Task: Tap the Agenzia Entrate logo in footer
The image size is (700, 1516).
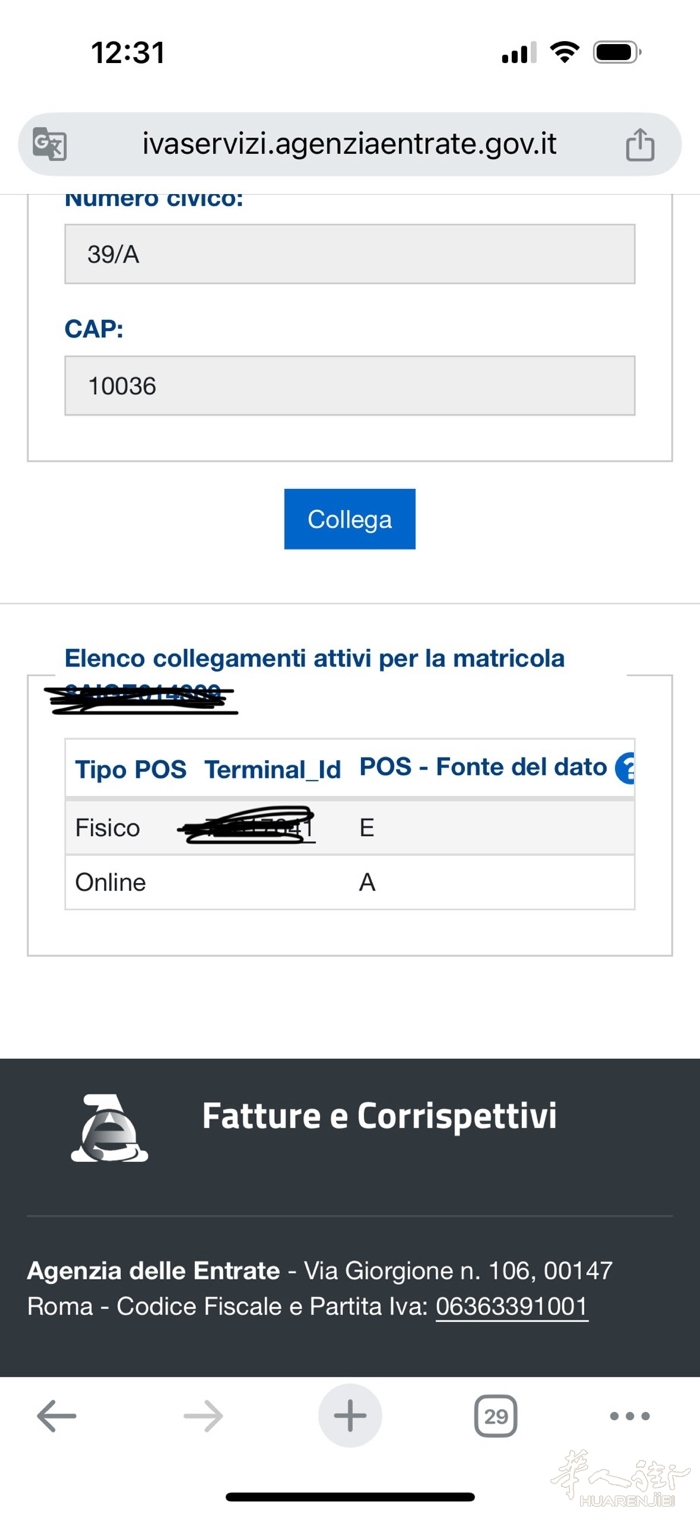Action: pos(109,1127)
